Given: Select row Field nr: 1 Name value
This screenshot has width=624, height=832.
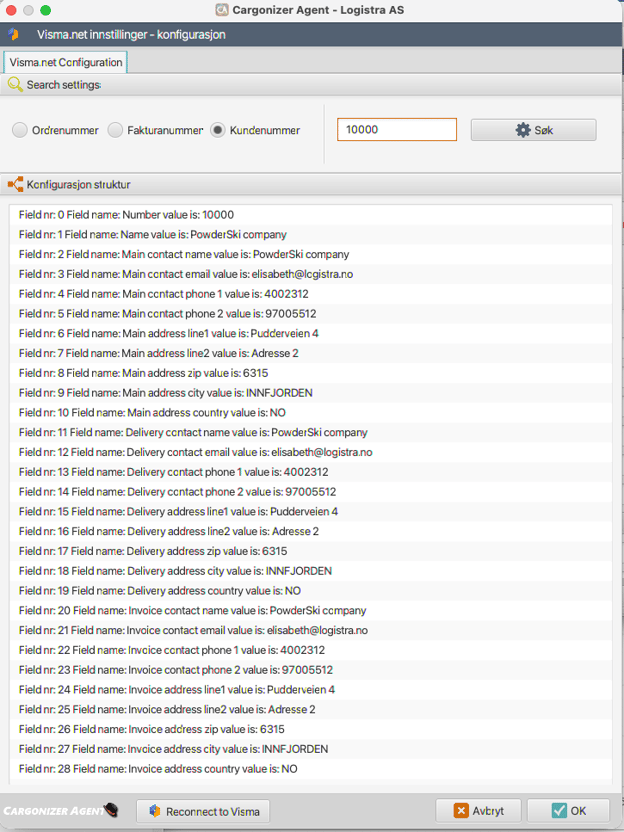Looking at the screenshot, I should click(311, 235).
